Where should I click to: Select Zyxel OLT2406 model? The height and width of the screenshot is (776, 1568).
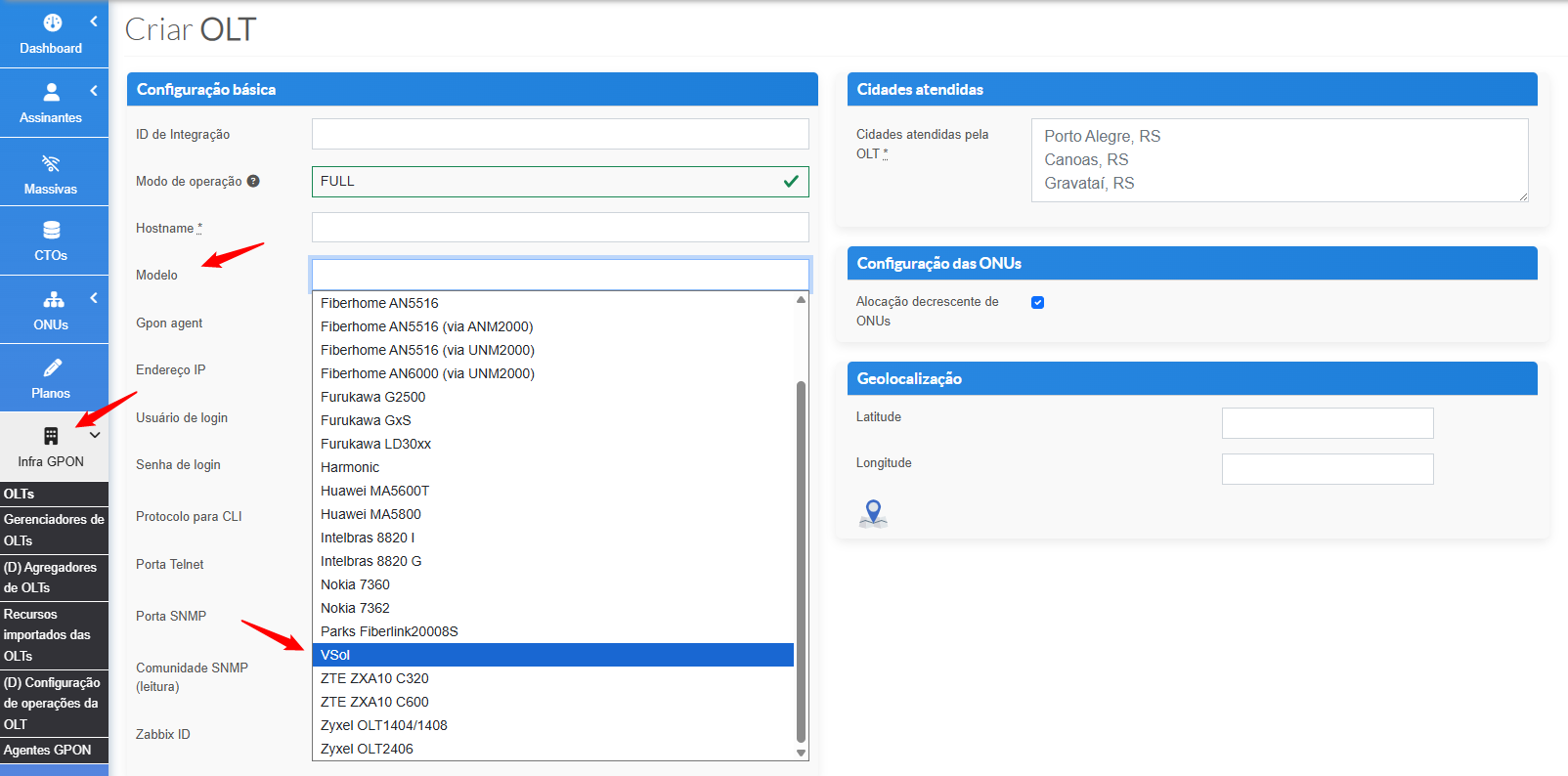click(553, 749)
